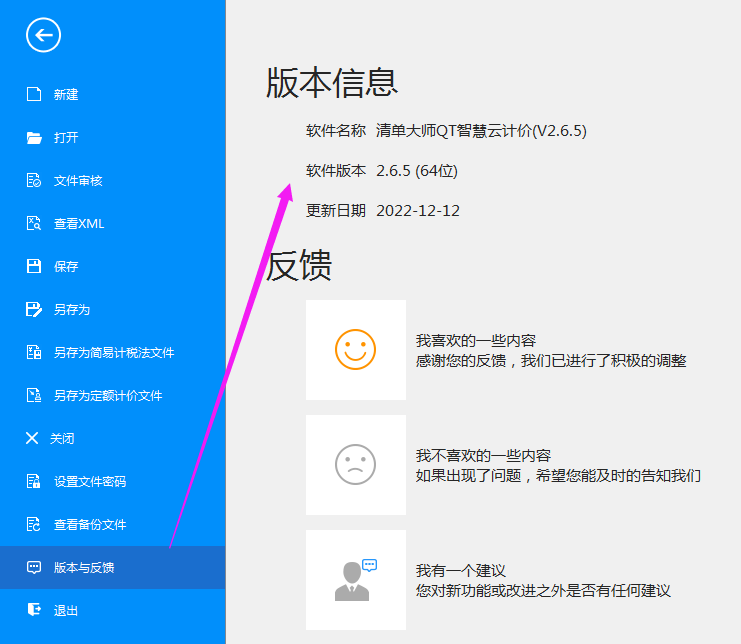741x644 pixels.
Task: Click the 版本信息 heading
Action: (x=332, y=83)
